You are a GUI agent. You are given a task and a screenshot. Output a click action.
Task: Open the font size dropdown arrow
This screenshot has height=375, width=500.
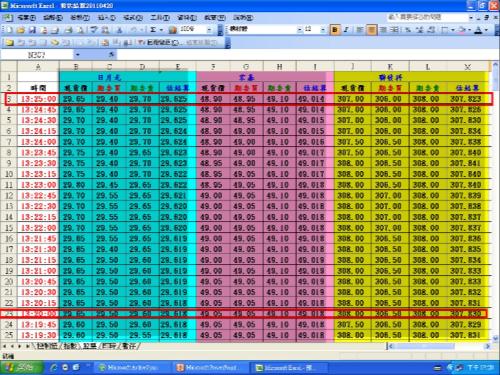click(323, 30)
